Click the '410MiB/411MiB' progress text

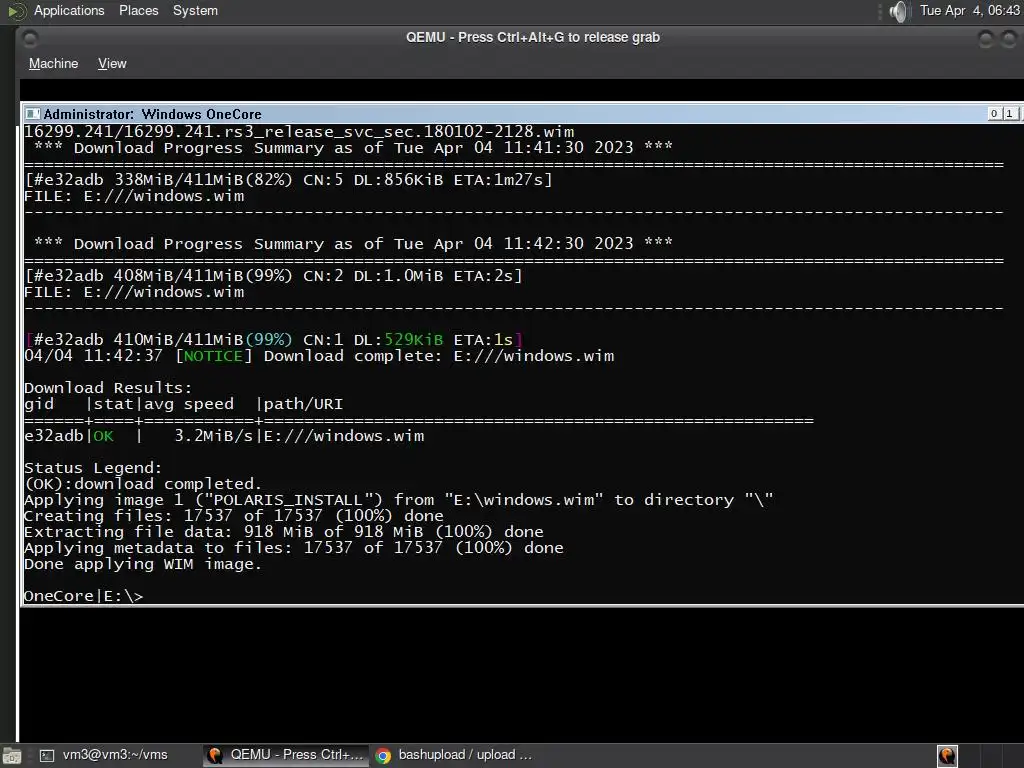point(178,340)
